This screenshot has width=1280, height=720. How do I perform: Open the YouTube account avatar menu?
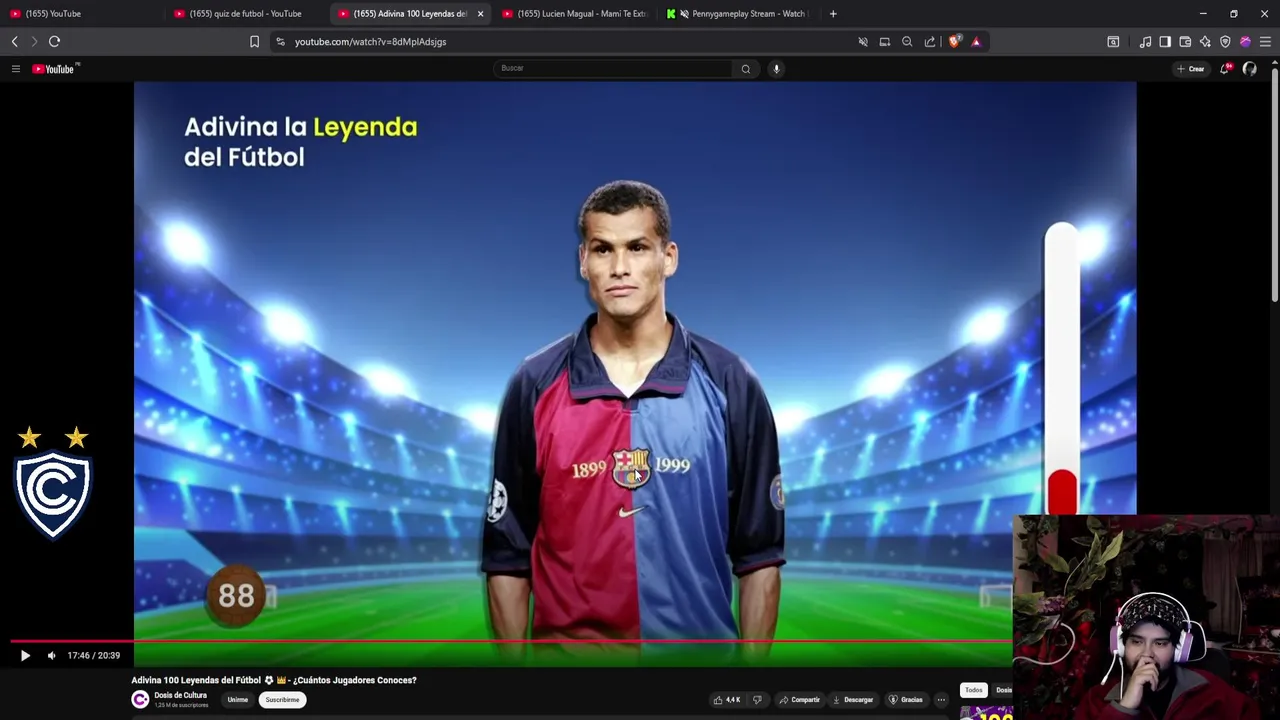pyautogui.click(x=1250, y=69)
